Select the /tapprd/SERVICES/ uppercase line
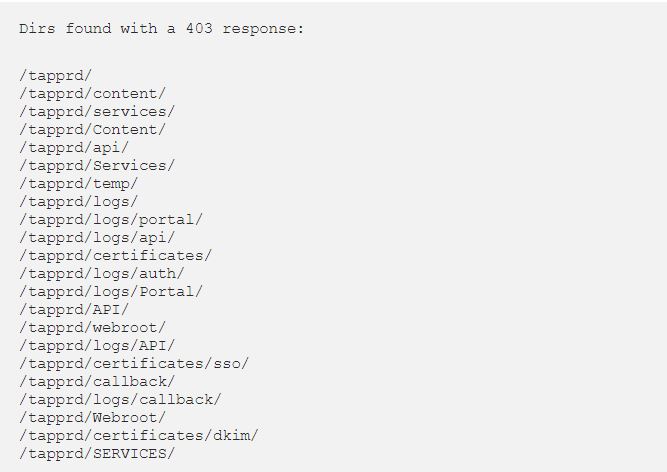Screen dimensions: 667x472 97,454
